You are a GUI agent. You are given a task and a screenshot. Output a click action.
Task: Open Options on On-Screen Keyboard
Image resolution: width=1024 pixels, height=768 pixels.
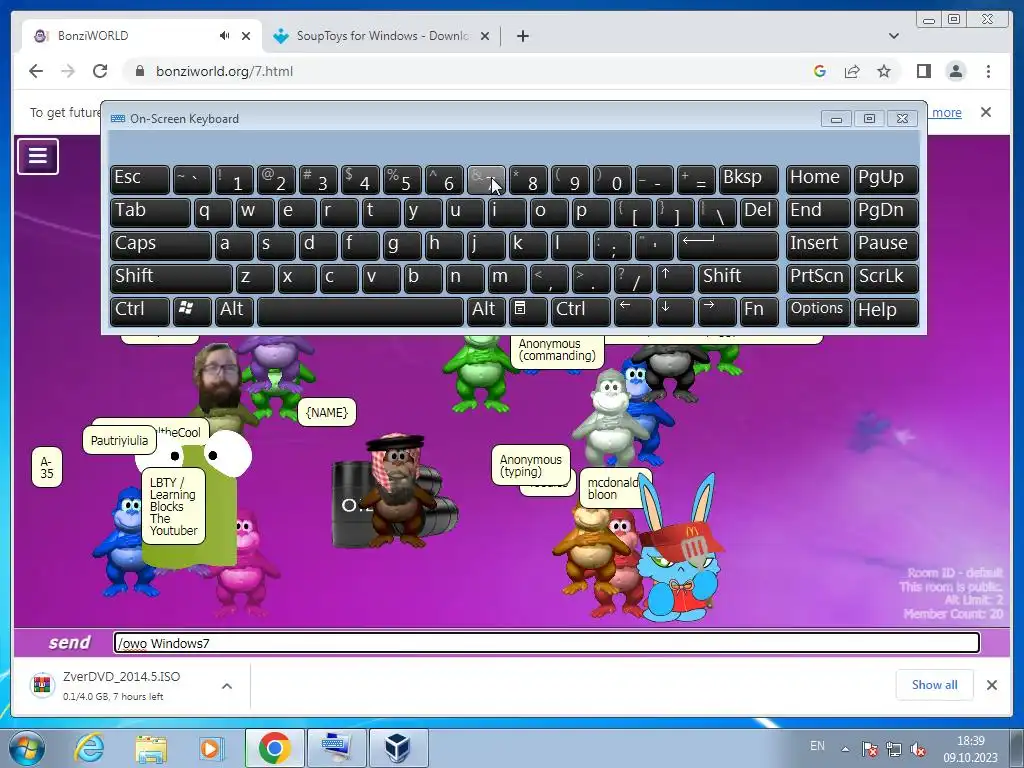[x=818, y=311]
